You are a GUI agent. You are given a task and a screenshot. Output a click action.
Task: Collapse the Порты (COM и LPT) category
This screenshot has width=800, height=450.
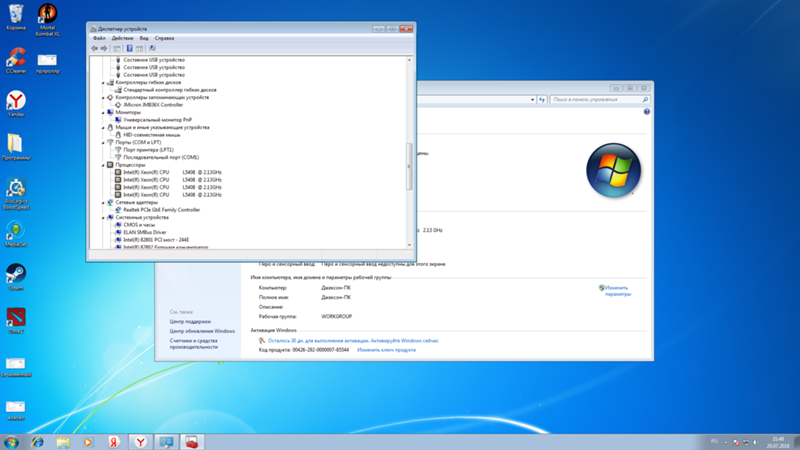point(103,143)
